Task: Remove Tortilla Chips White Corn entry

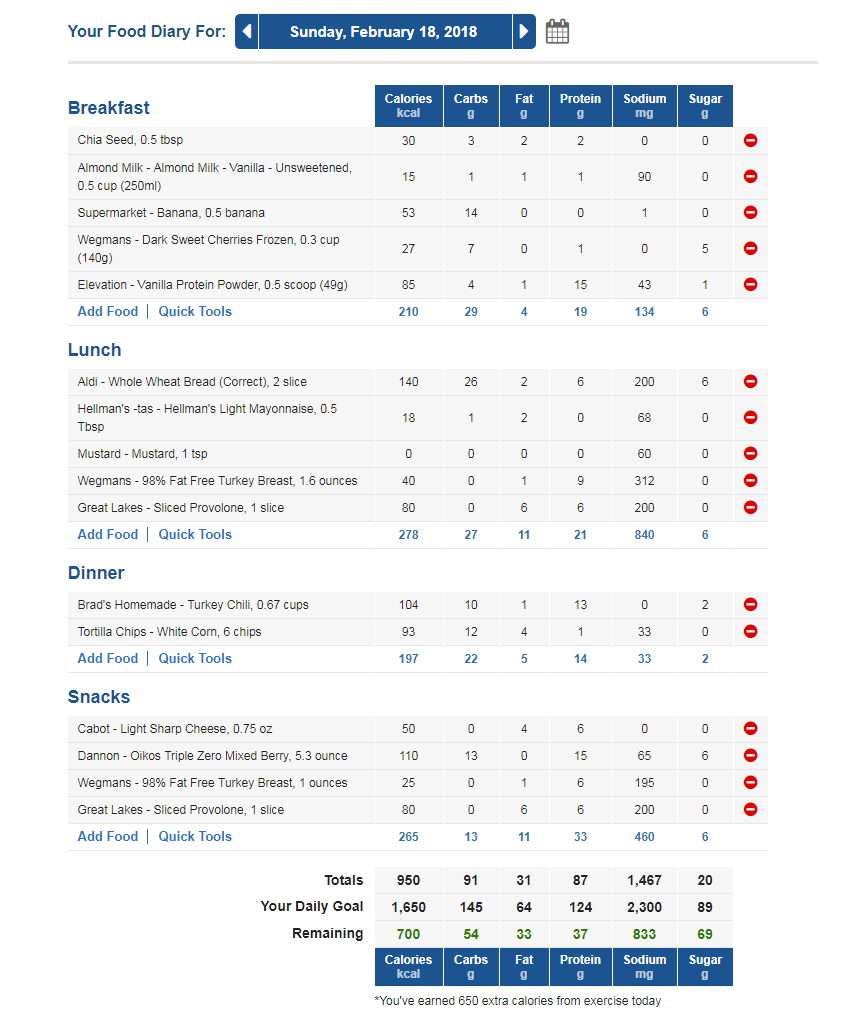Action: point(750,632)
